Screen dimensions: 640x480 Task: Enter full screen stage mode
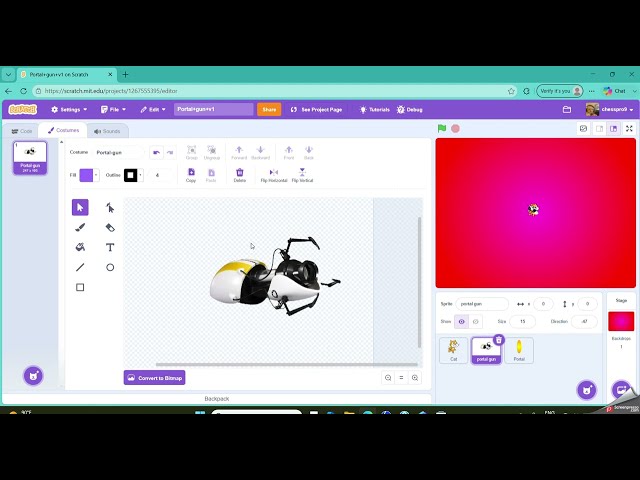click(629, 129)
